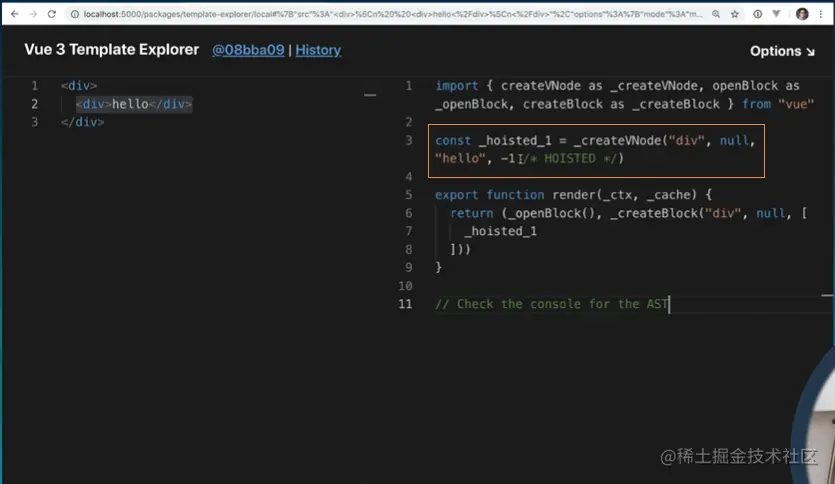Open the History link

[318, 50]
